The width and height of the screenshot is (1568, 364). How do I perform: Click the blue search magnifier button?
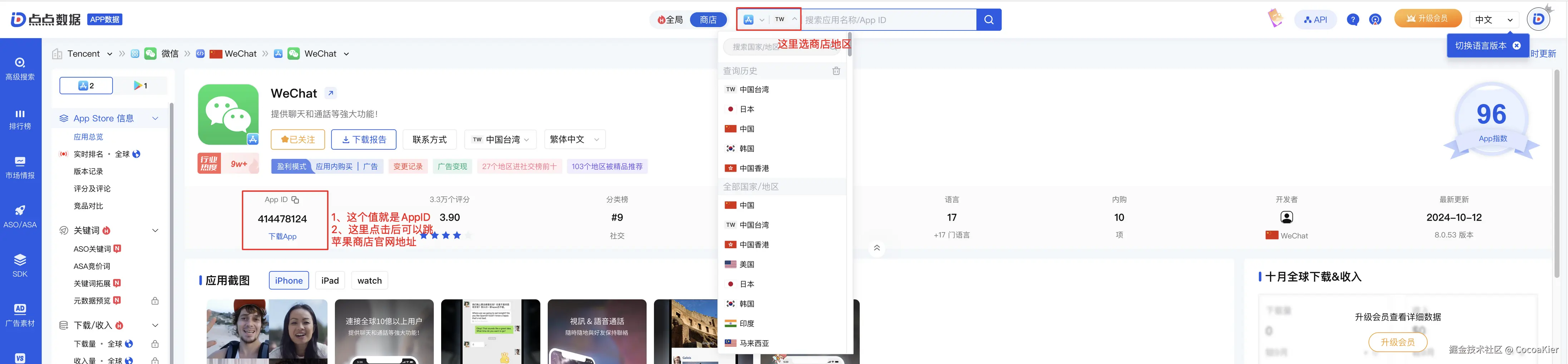988,19
